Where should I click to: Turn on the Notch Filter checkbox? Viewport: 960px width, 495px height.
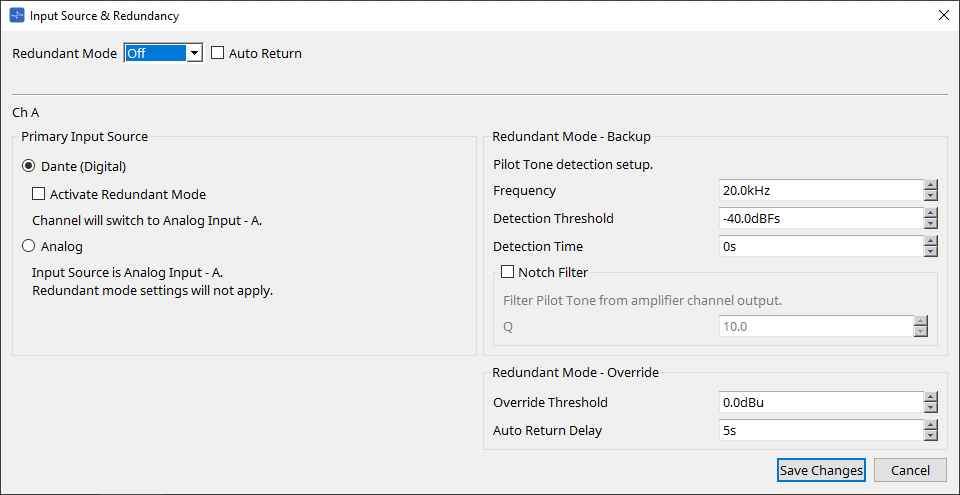tap(508, 271)
